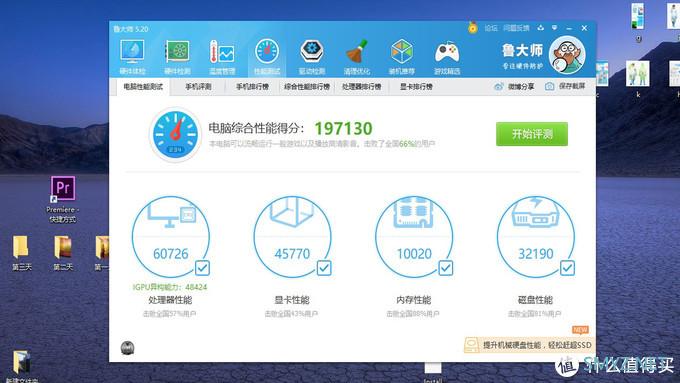The width and height of the screenshot is (680, 383).
Task: Uncheck the 显卡性能 test checkbox
Action: [324, 268]
